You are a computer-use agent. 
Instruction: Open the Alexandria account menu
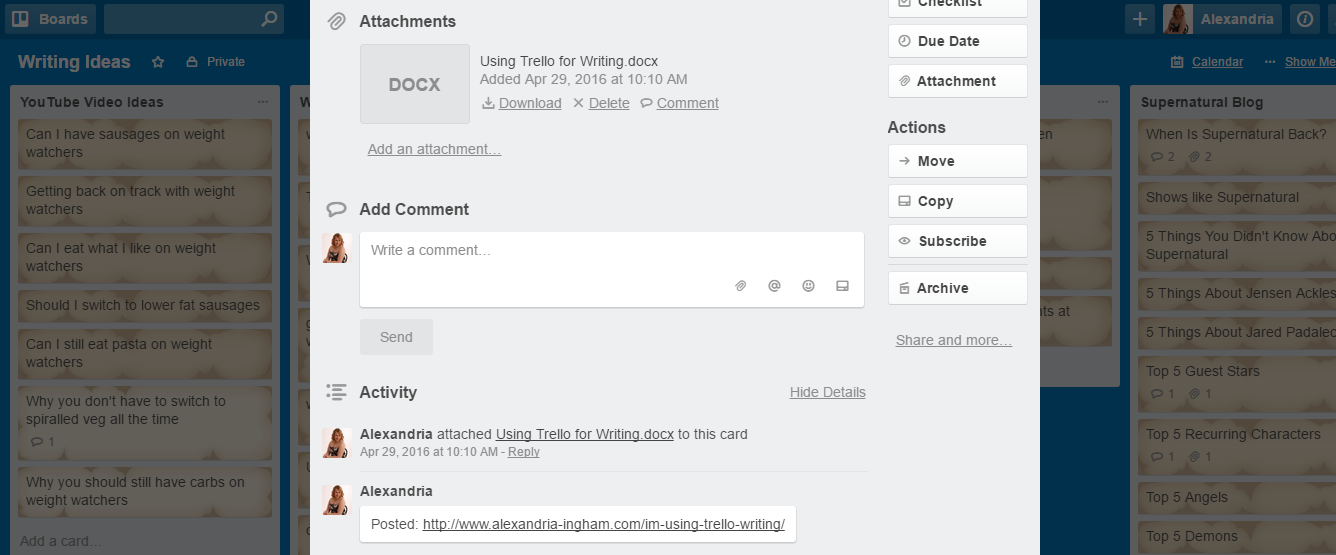pos(1221,19)
